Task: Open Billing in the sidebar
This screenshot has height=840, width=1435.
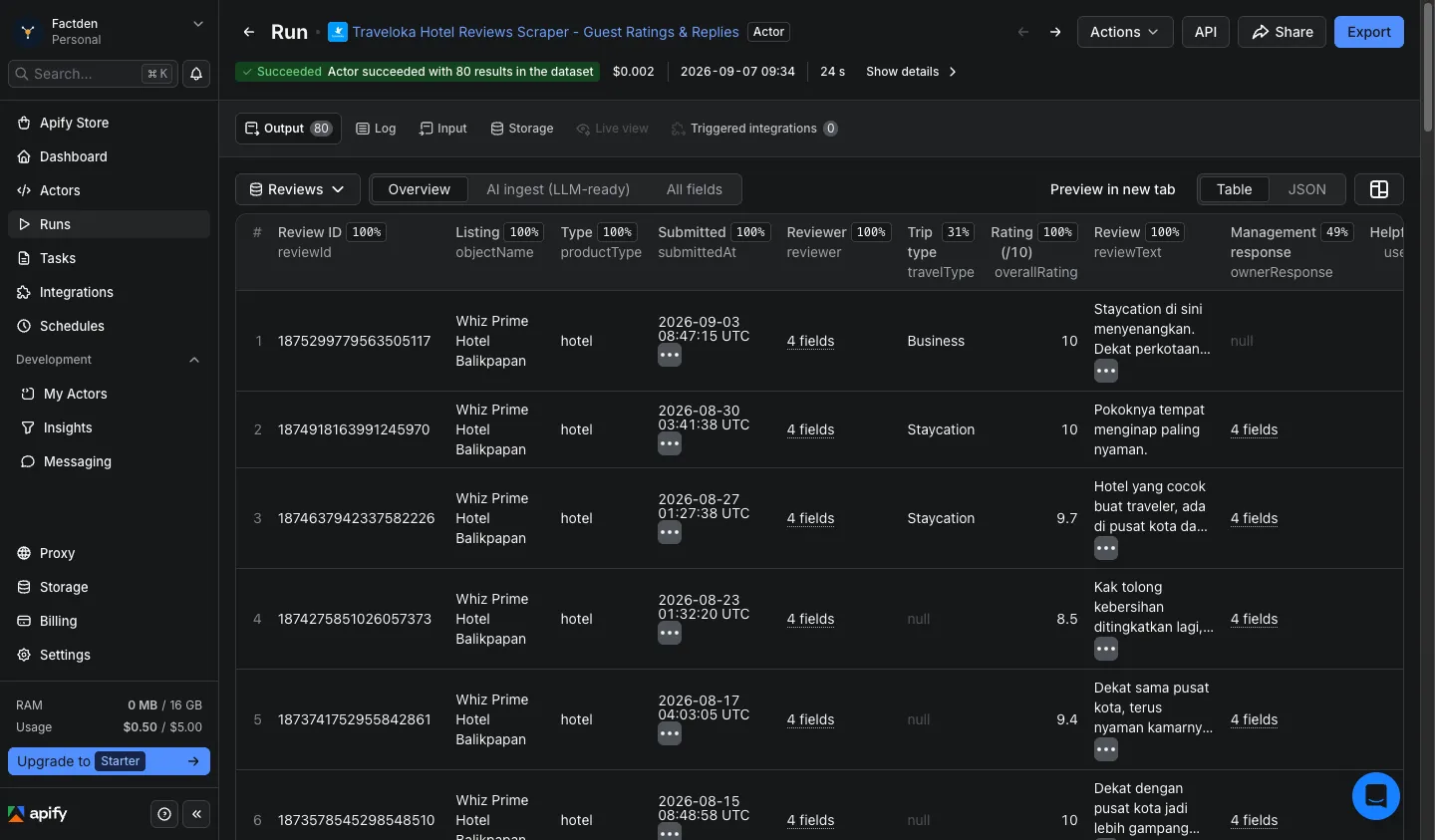Action: [109, 621]
